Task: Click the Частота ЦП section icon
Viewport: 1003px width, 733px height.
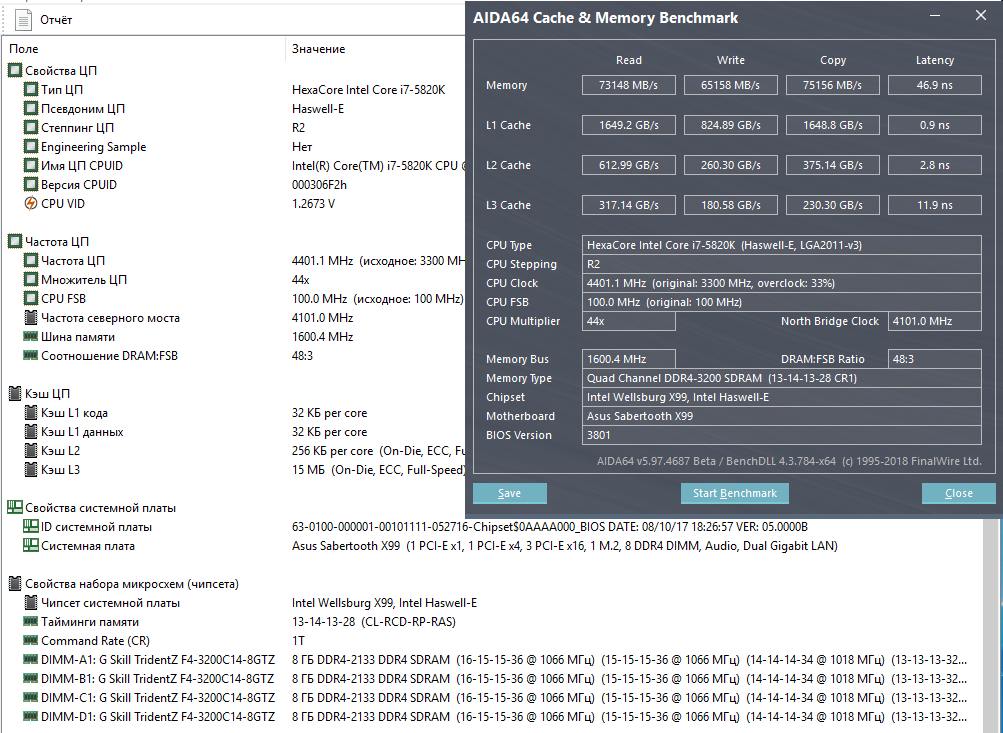Action: (x=15, y=242)
